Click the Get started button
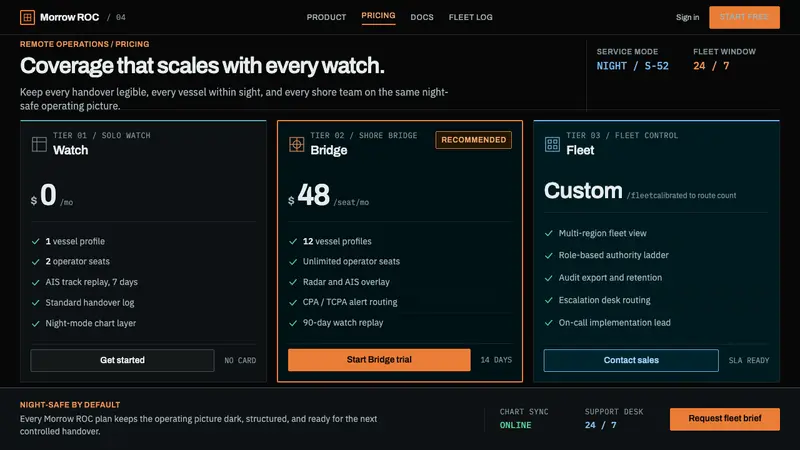The width and height of the screenshot is (800, 450). 122,360
